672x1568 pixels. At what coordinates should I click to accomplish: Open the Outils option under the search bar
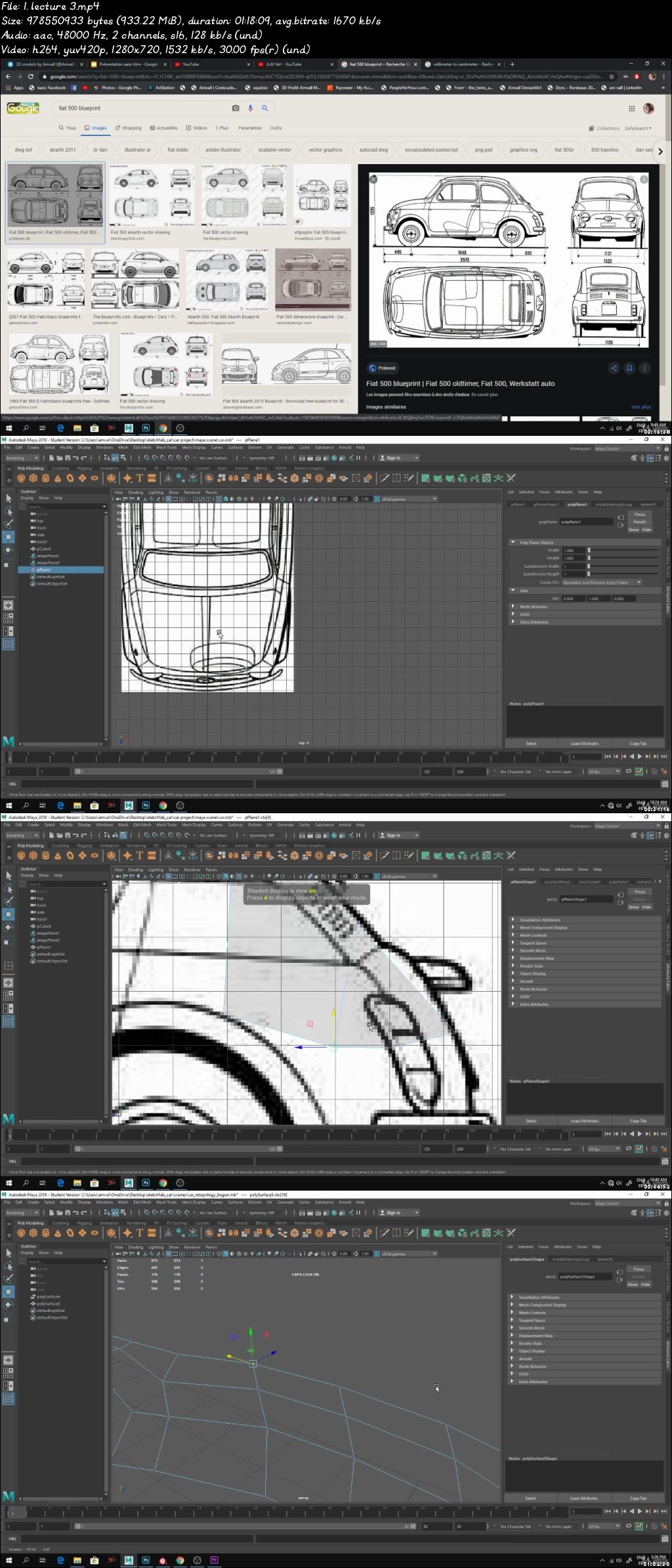coord(276,128)
